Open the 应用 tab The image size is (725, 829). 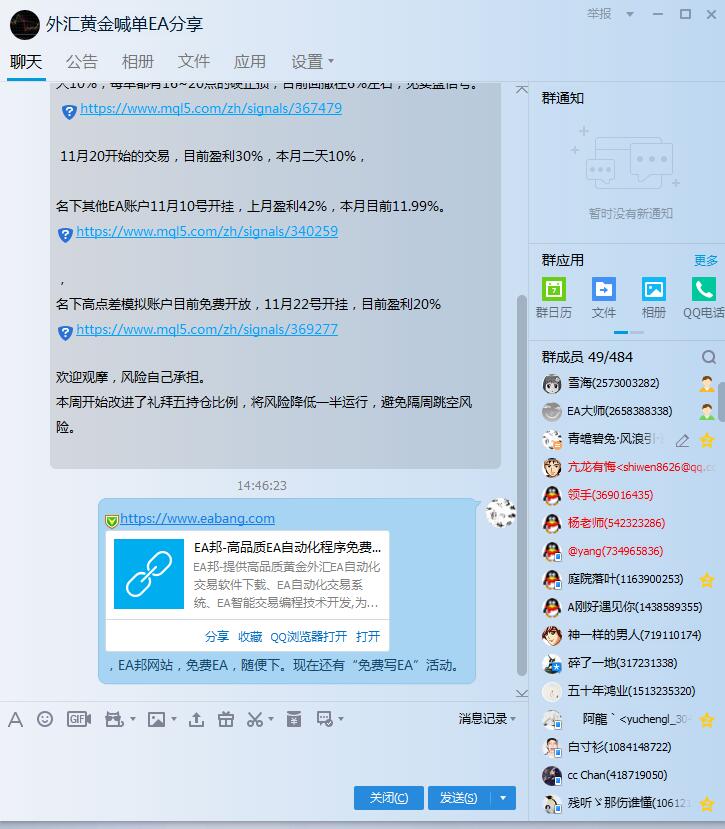250,61
